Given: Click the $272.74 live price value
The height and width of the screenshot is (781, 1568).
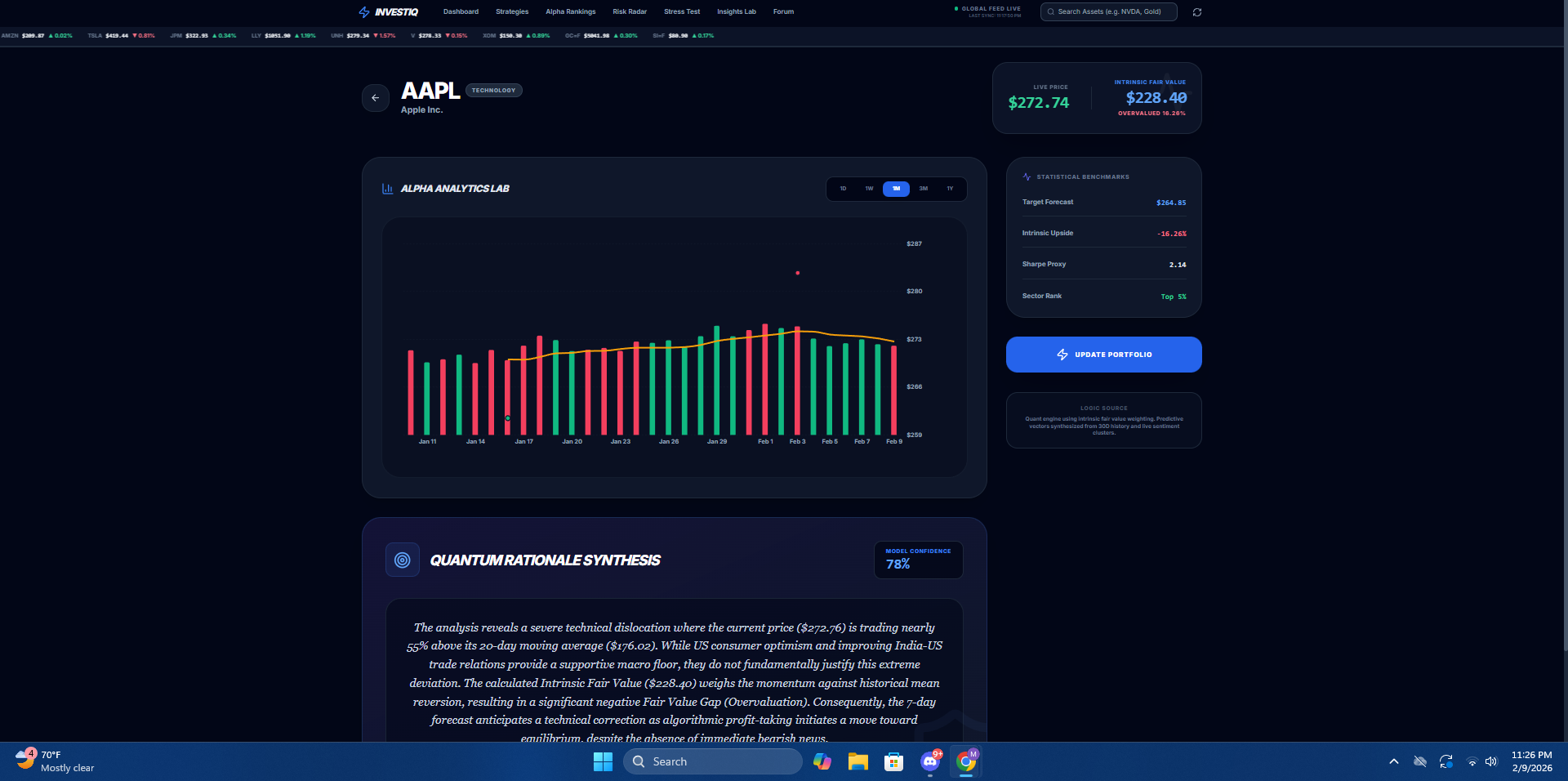Looking at the screenshot, I should [1039, 103].
